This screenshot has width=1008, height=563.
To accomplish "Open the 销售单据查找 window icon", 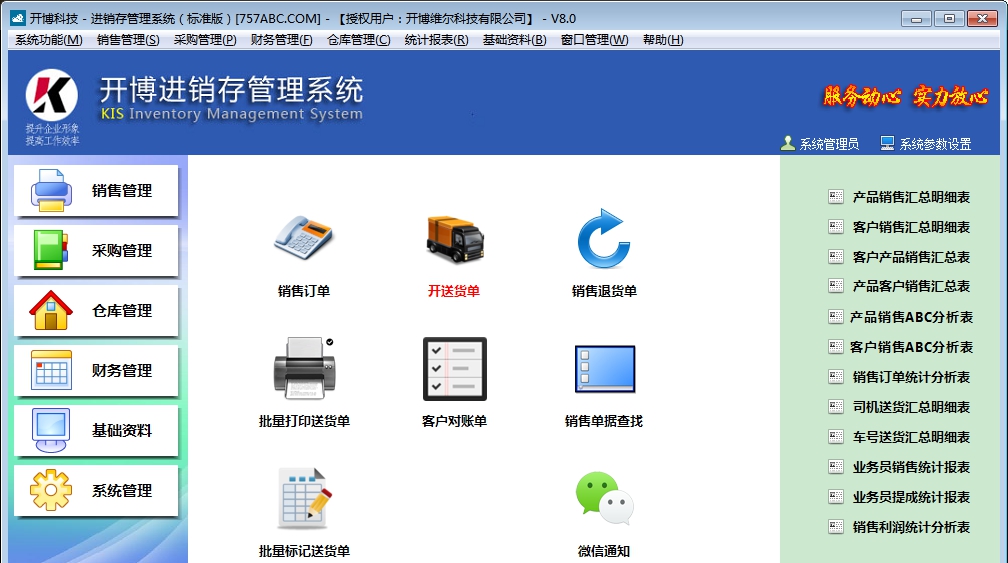I will pos(604,369).
